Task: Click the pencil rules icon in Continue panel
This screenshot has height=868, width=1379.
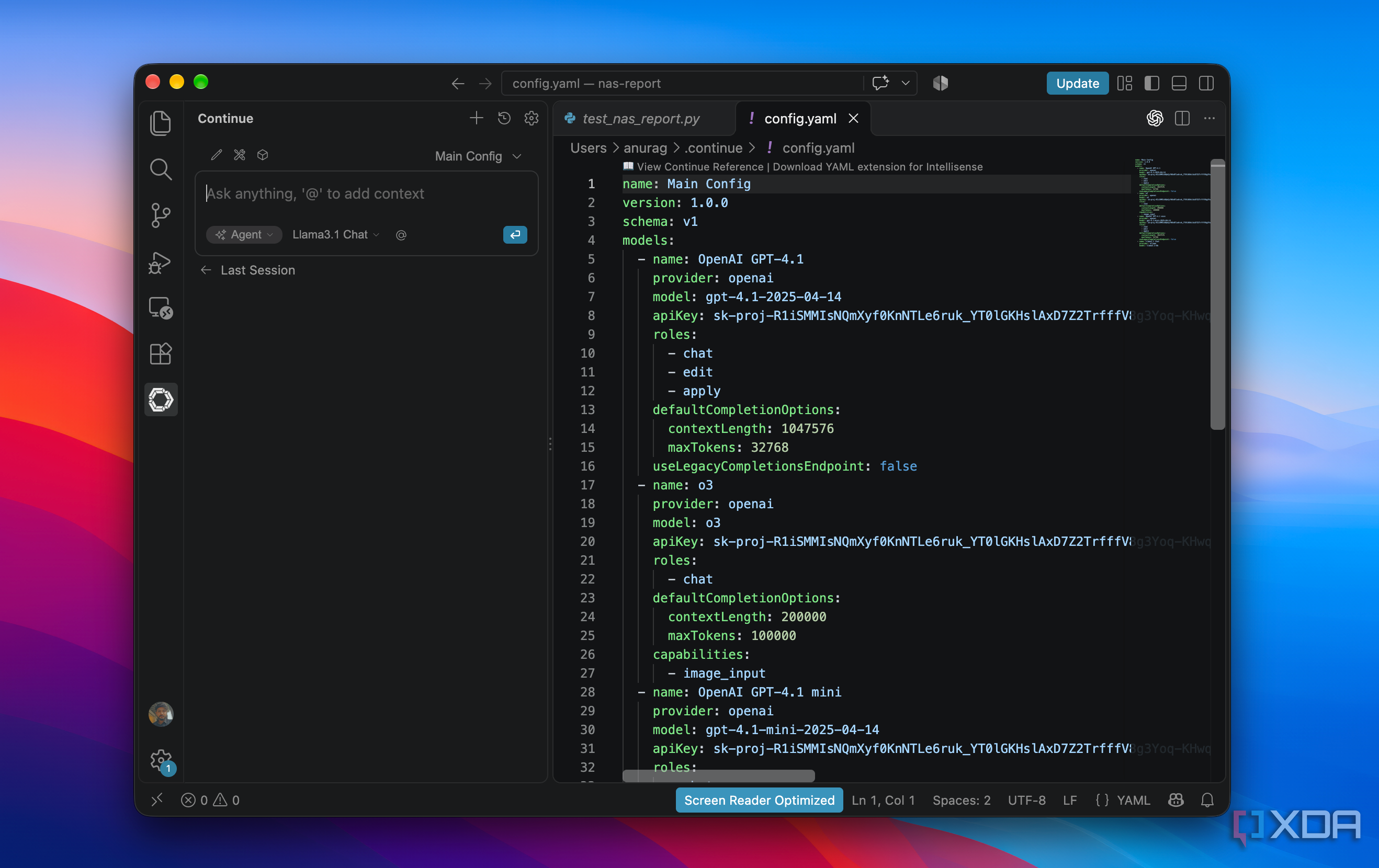Action: point(217,155)
